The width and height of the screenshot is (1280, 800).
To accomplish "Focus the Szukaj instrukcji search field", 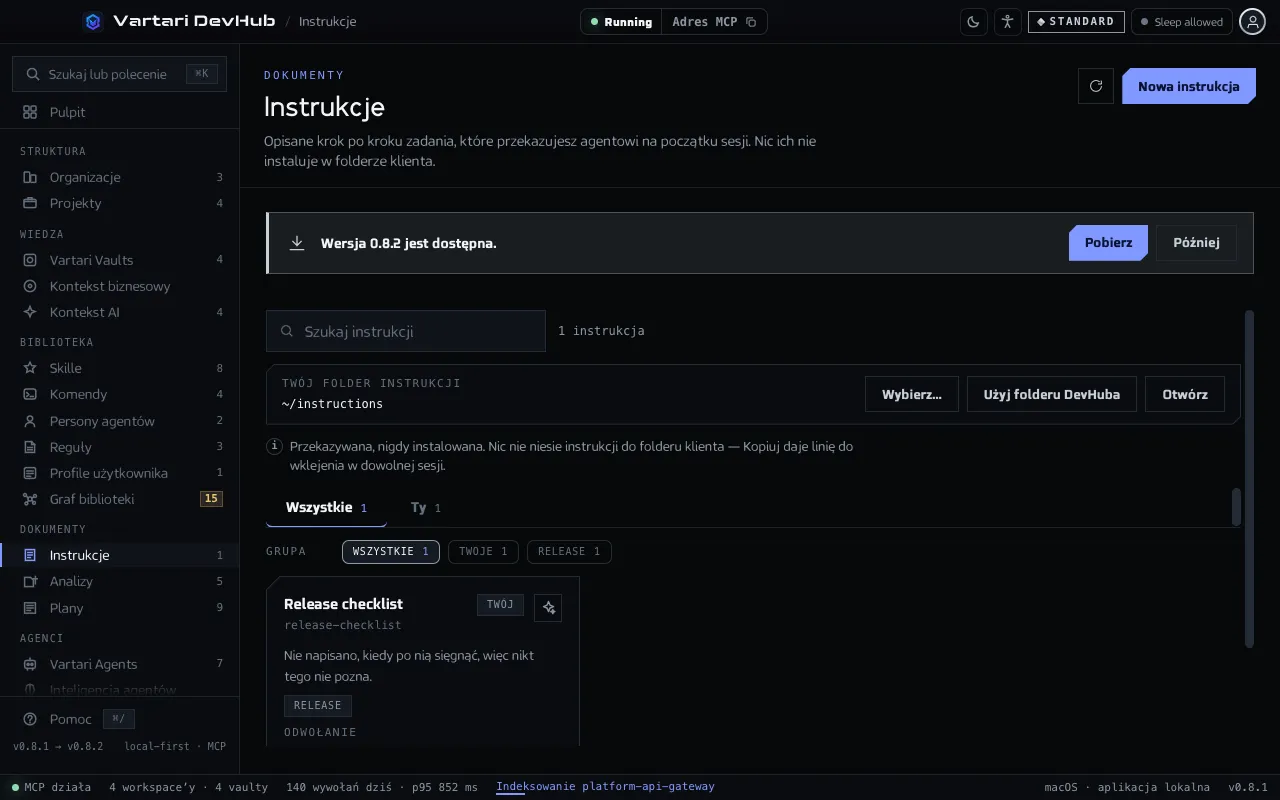I will (x=406, y=331).
